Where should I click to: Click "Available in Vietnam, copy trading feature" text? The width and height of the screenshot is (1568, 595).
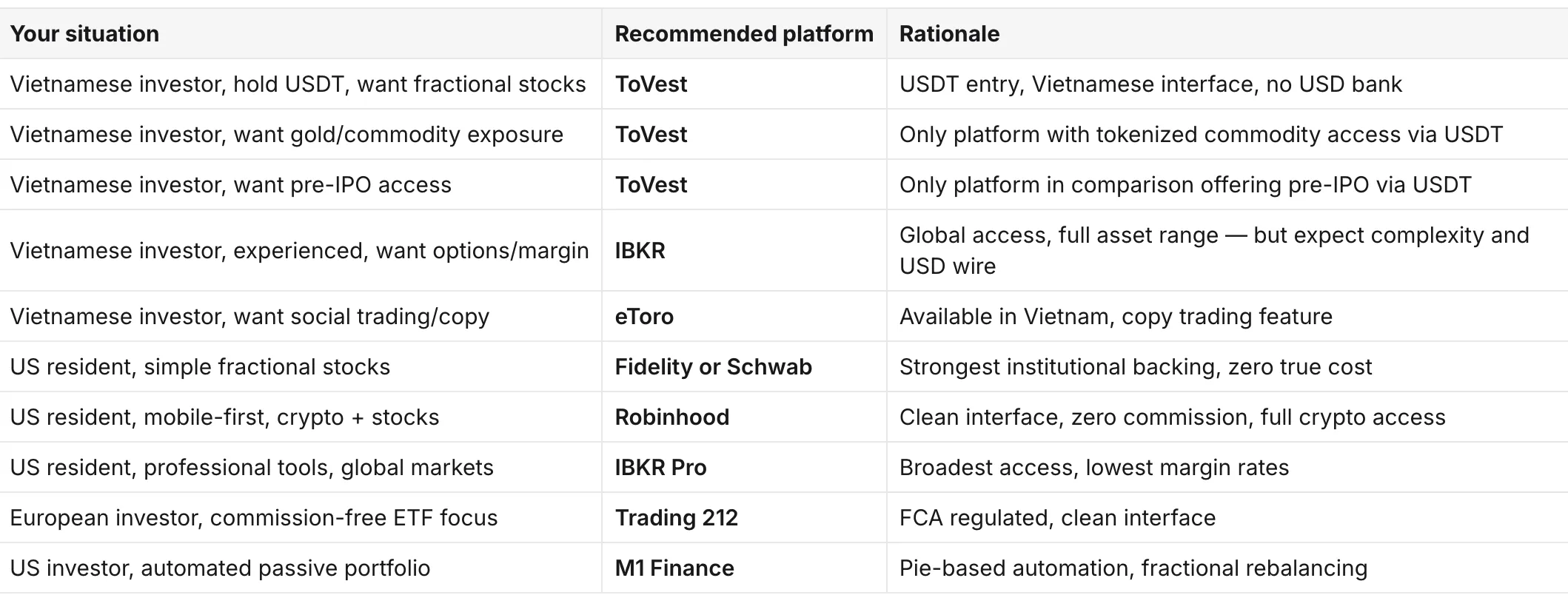[x=1116, y=317]
